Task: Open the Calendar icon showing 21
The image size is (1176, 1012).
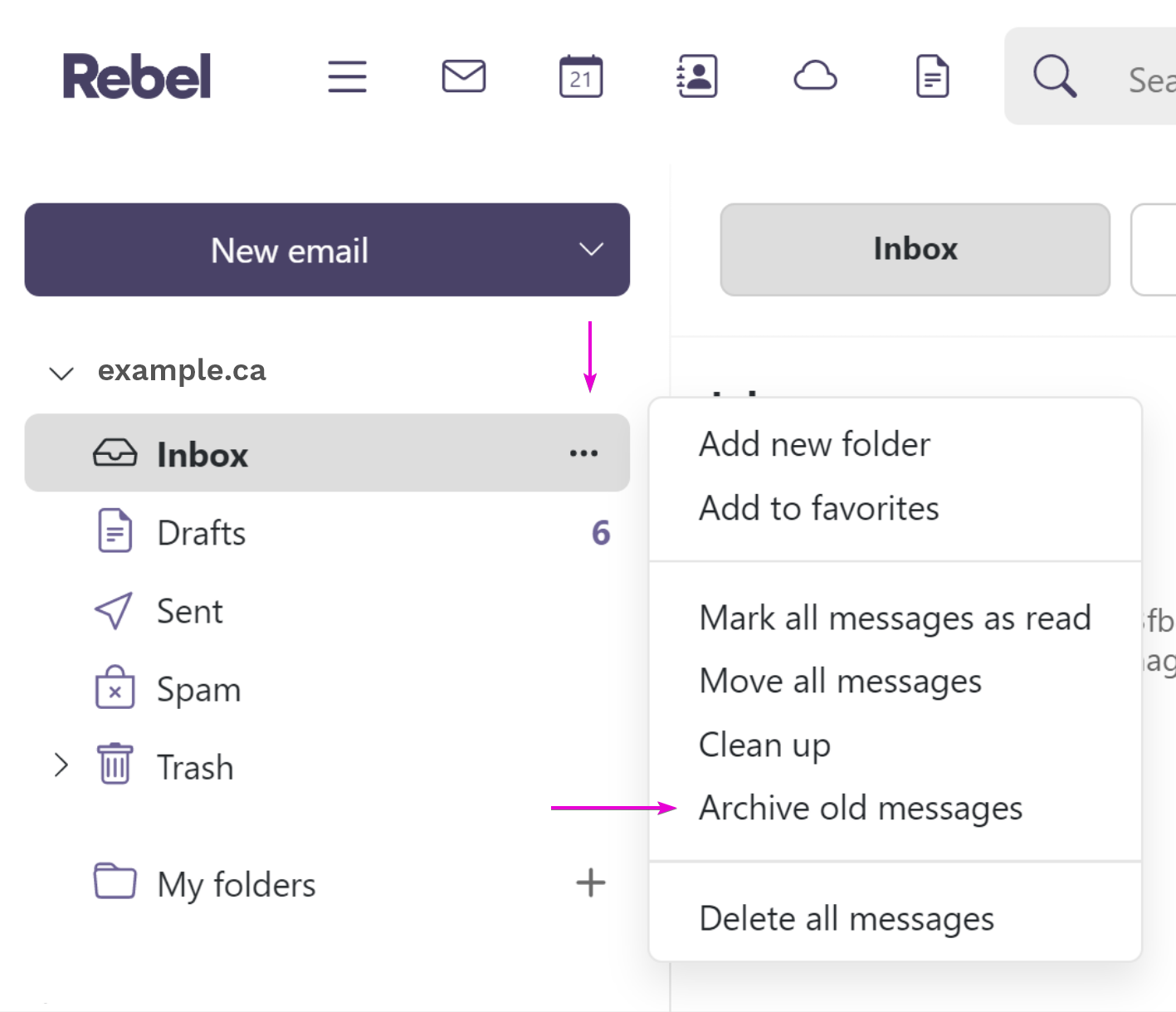Action: click(x=581, y=76)
